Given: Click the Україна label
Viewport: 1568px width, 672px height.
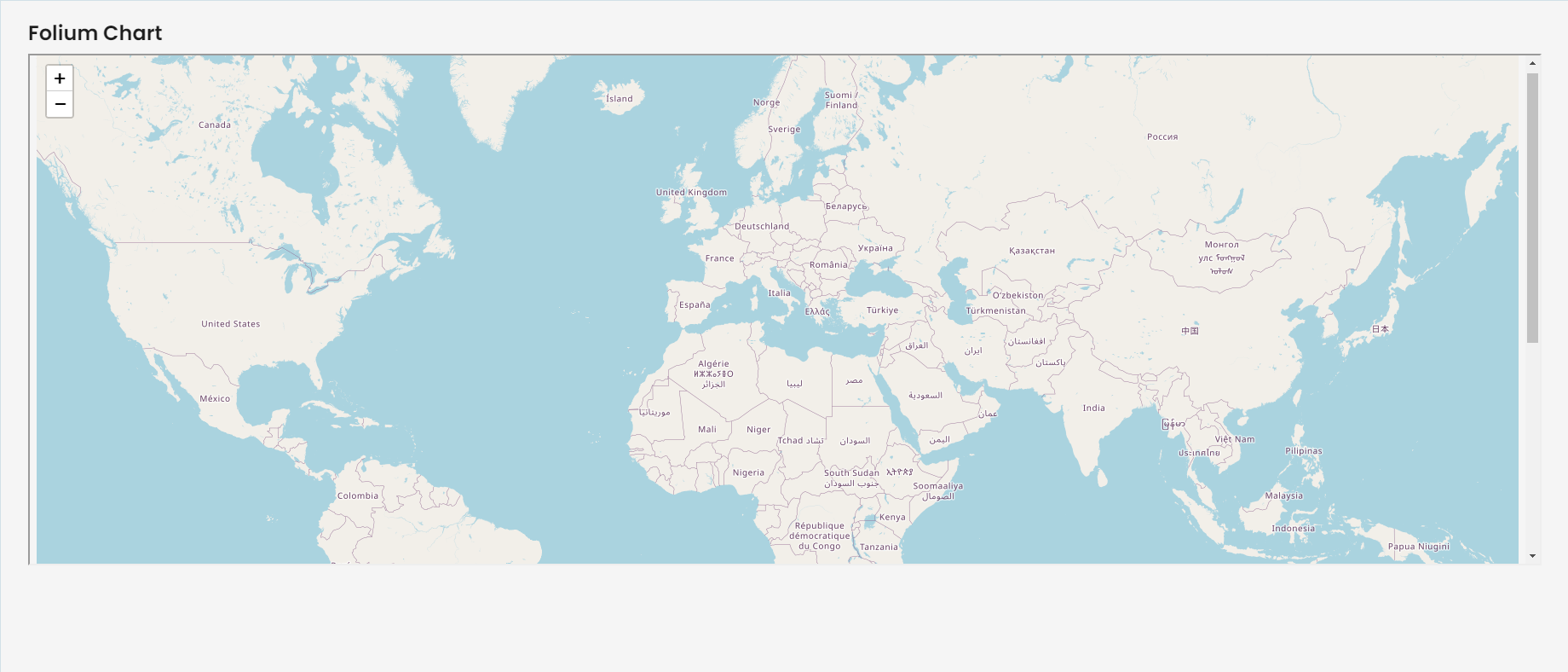Looking at the screenshot, I should 876,249.
